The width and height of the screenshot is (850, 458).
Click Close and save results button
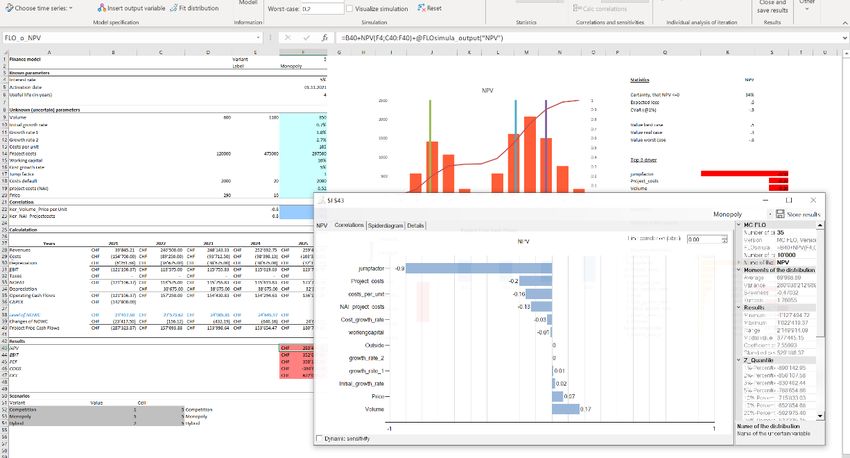click(x=772, y=7)
